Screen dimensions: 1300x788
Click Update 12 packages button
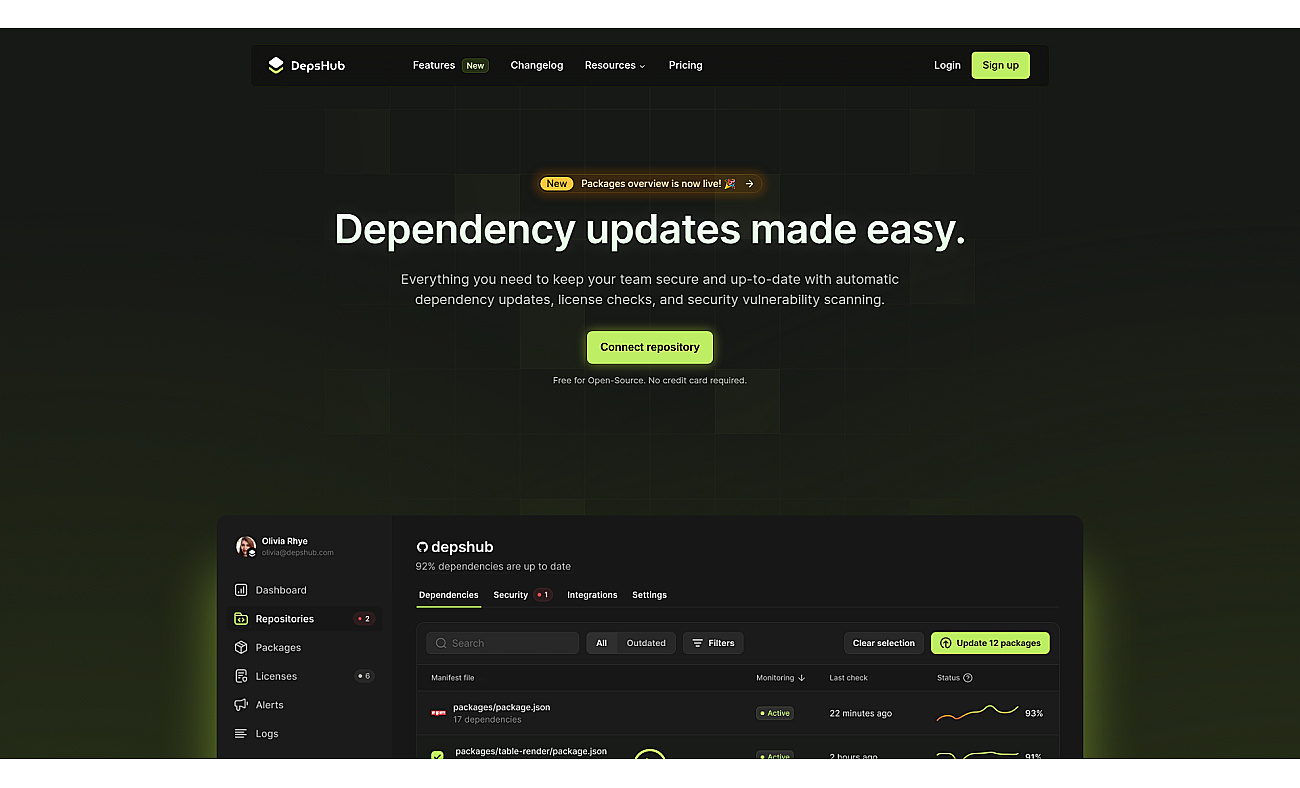(990, 643)
